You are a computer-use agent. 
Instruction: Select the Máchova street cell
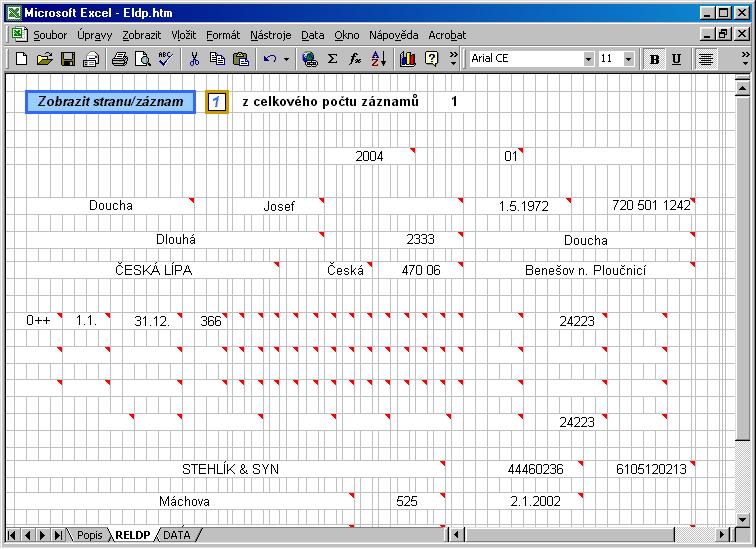(184, 502)
